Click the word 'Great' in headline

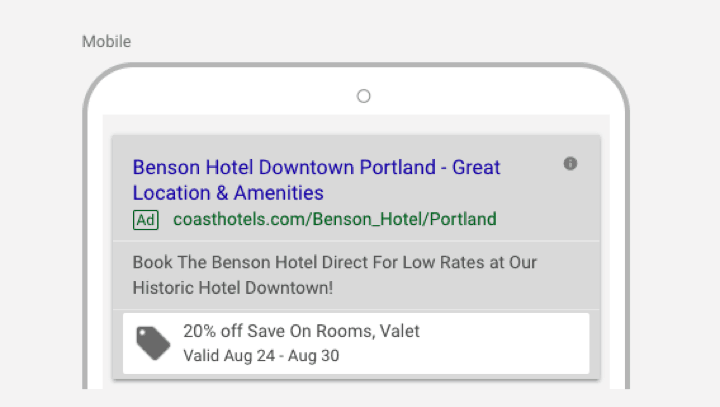click(477, 167)
